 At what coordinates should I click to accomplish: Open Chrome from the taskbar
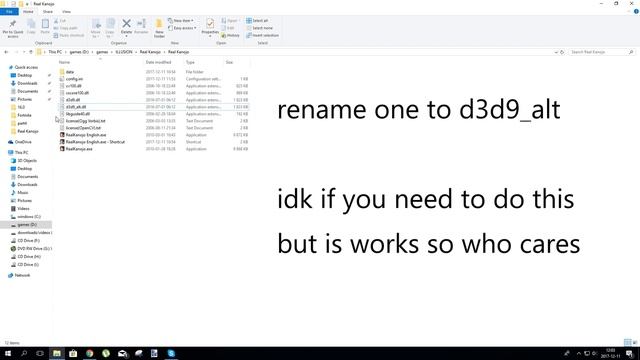(89, 353)
